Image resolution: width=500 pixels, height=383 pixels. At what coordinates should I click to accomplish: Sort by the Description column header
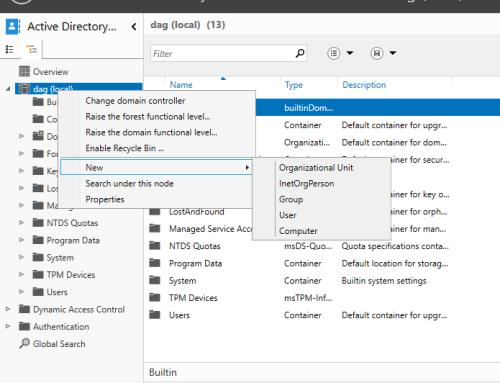tap(364, 85)
